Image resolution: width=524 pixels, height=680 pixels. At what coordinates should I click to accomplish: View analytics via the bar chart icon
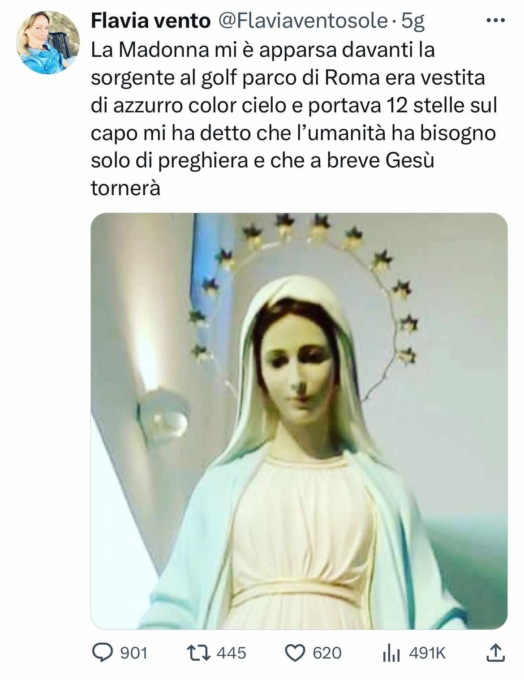[391, 653]
